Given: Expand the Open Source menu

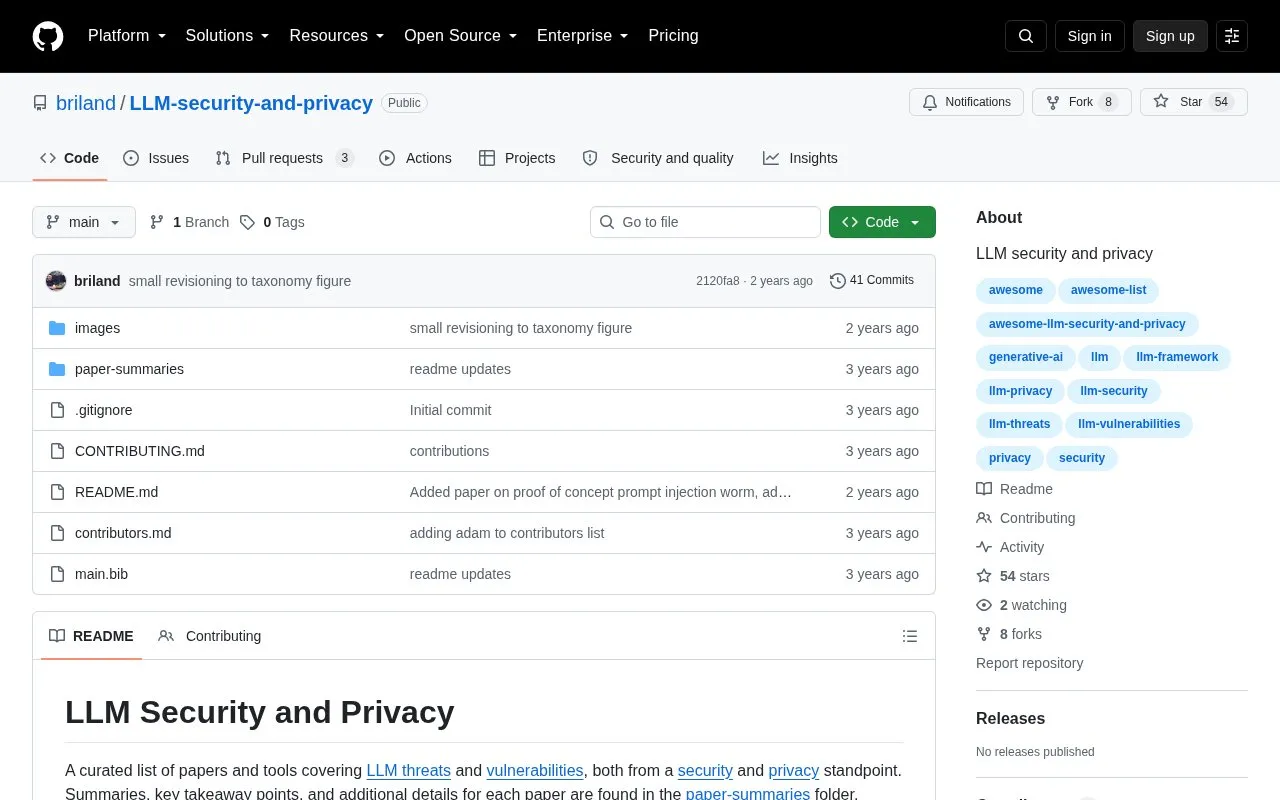Looking at the screenshot, I should tap(461, 36).
